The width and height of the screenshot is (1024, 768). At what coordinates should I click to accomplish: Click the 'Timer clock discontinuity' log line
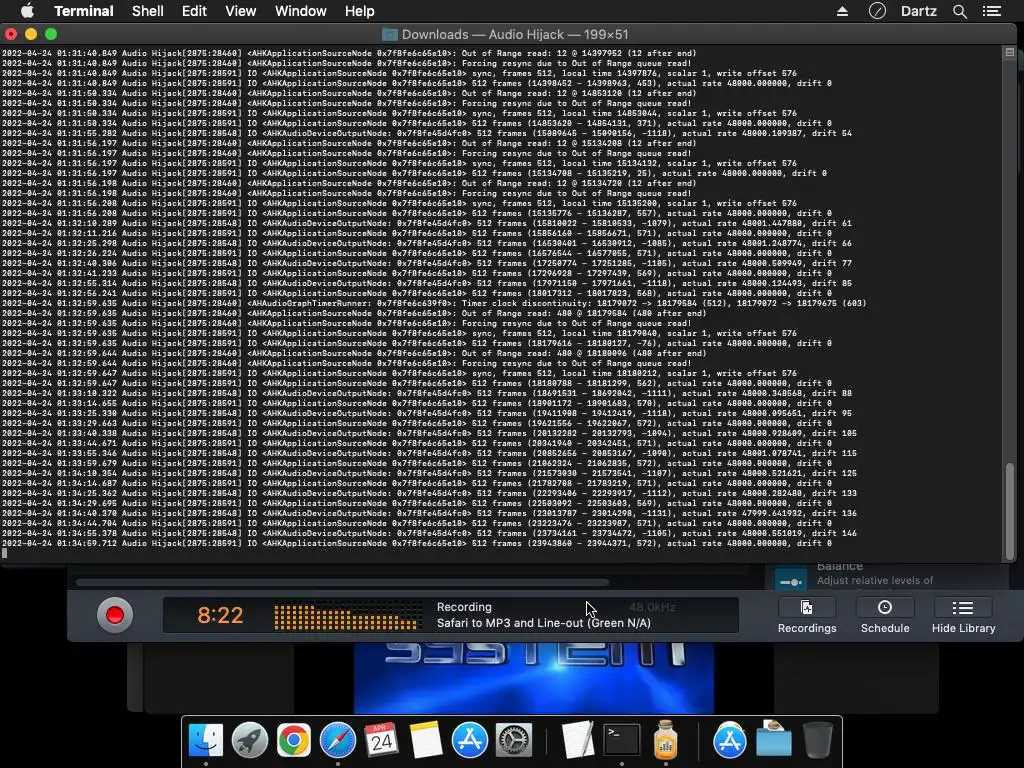[x=434, y=303]
